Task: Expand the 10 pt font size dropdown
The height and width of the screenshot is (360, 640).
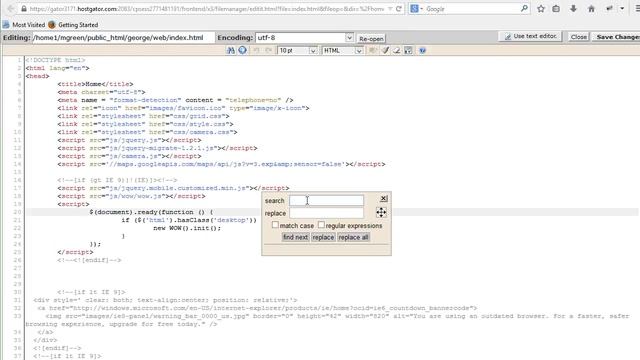Action: [x=313, y=51]
